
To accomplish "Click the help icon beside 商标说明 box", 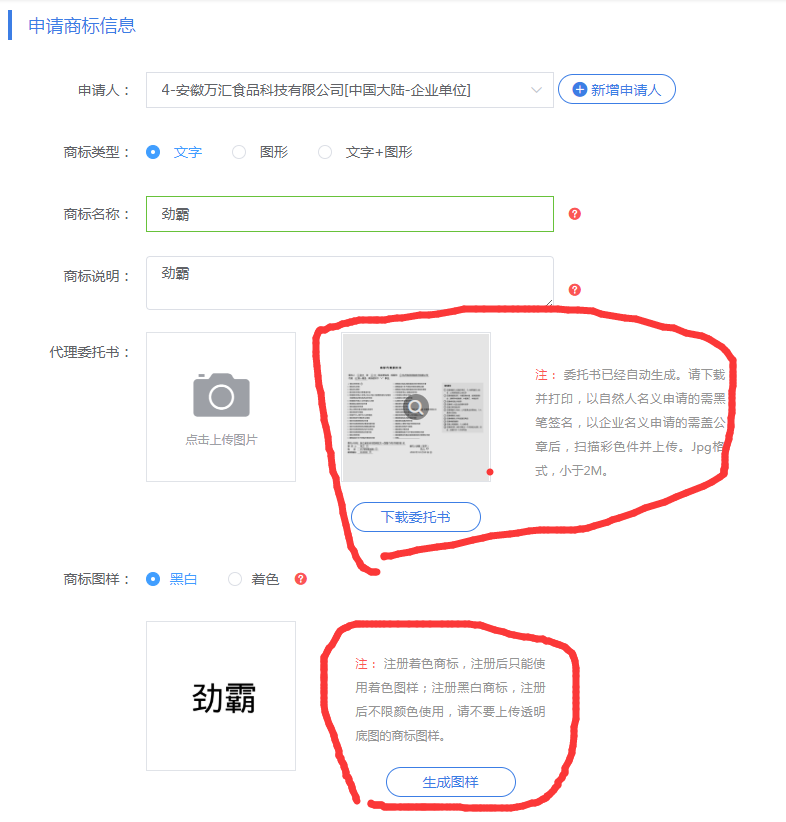I will 575,290.
